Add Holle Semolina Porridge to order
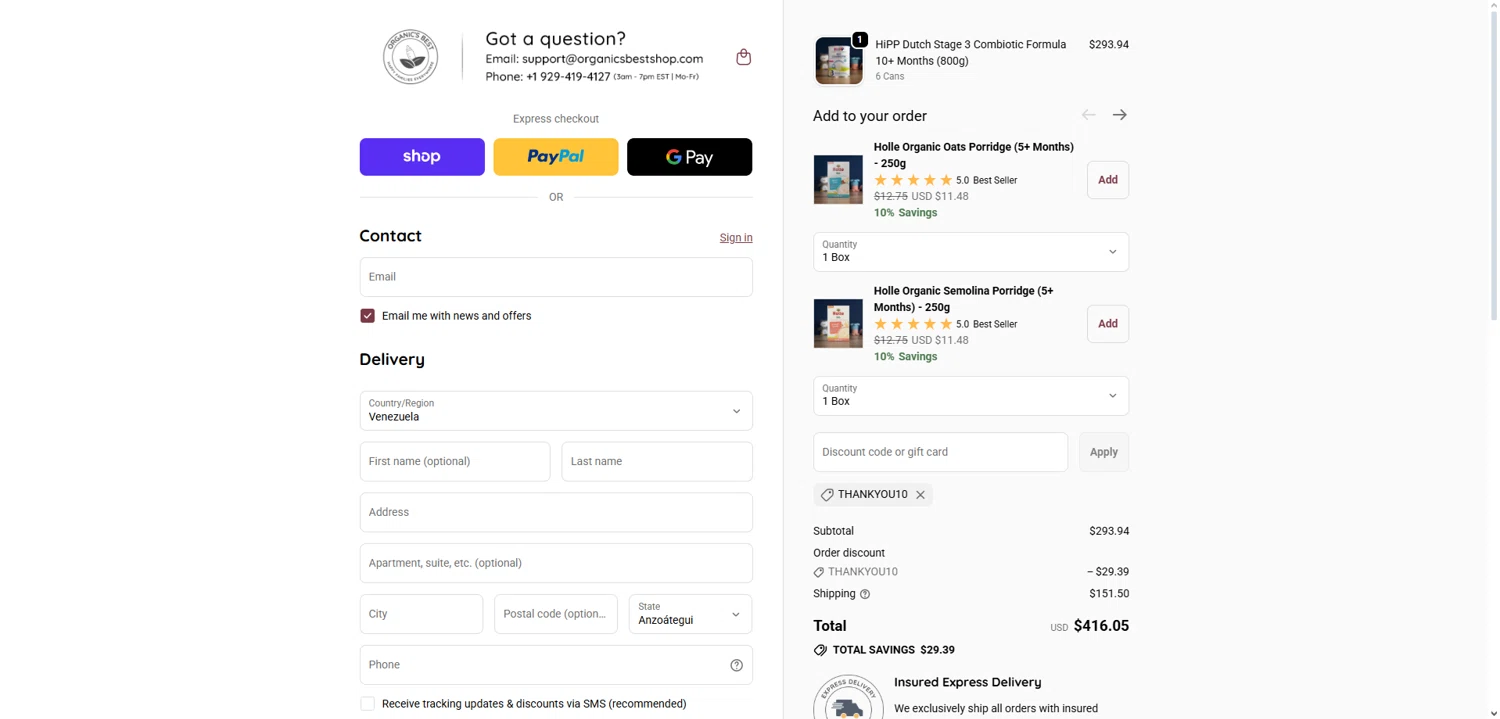Viewport: 1500px width, 719px height. (x=1107, y=324)
